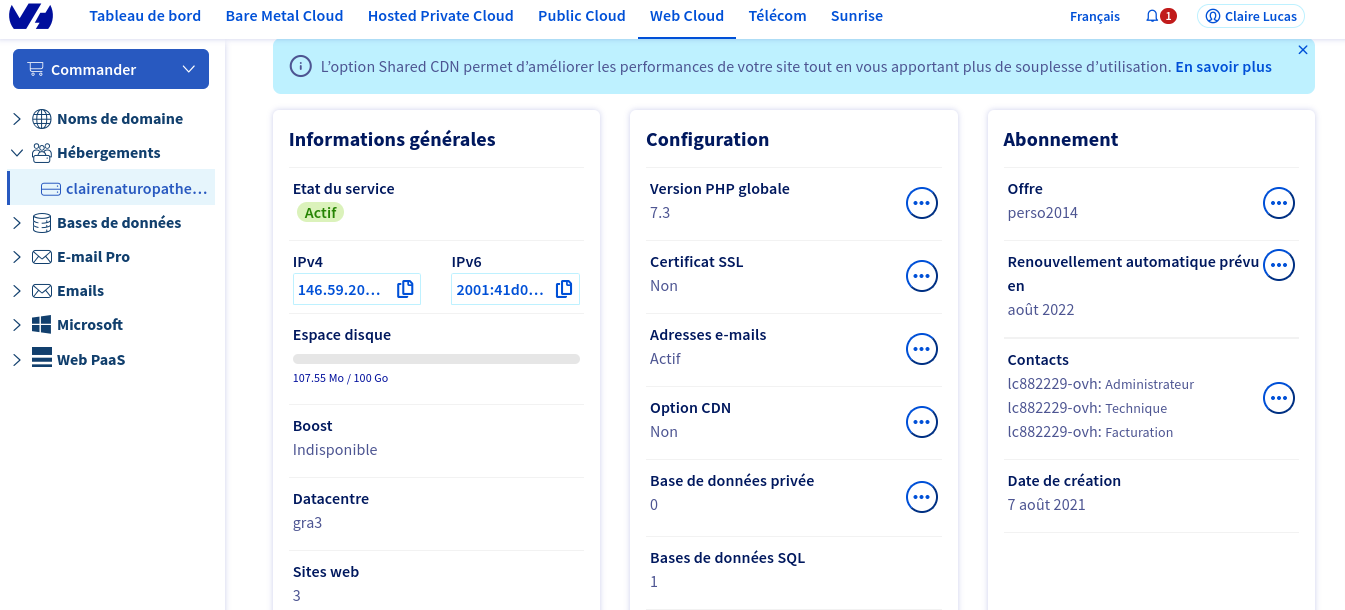The image size is (1345, 610).
Task: Open Option CDN actions menu
Action: [x=921, y=422]
